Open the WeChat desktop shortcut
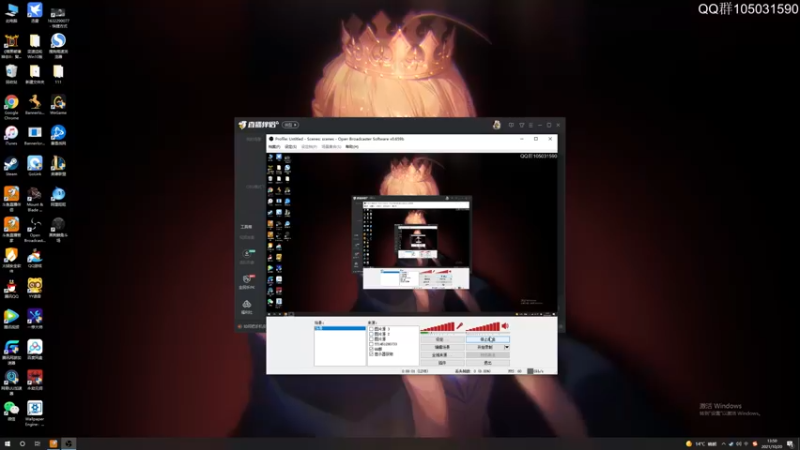The height and width of the screenshot is (450, 800). (11, 409)
